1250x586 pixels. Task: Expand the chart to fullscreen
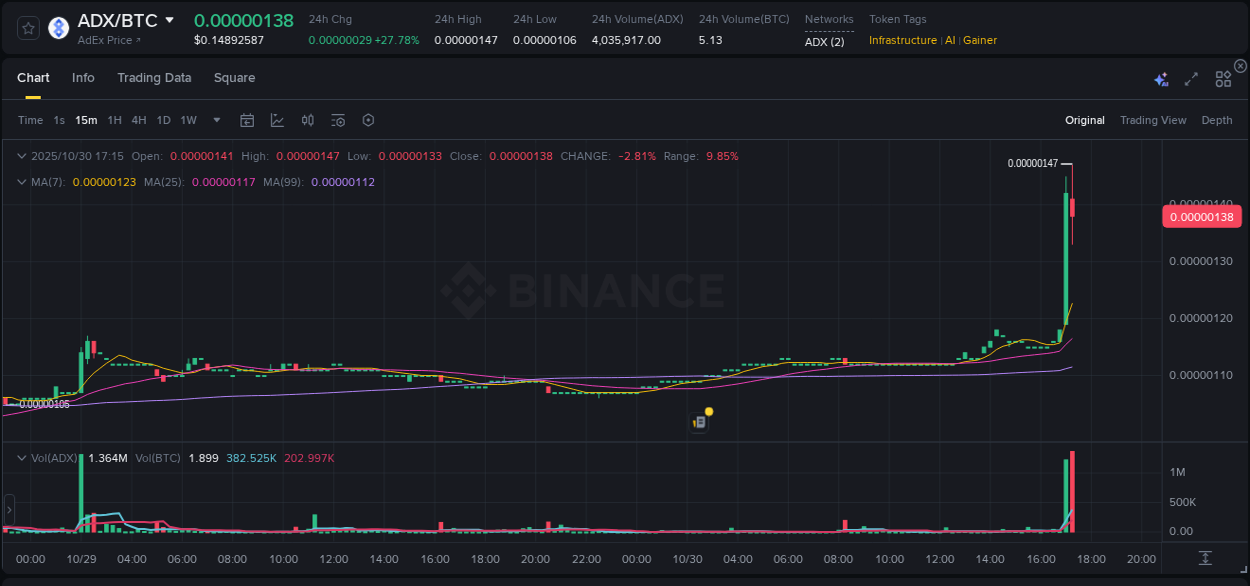click(x=1191, y=77)
